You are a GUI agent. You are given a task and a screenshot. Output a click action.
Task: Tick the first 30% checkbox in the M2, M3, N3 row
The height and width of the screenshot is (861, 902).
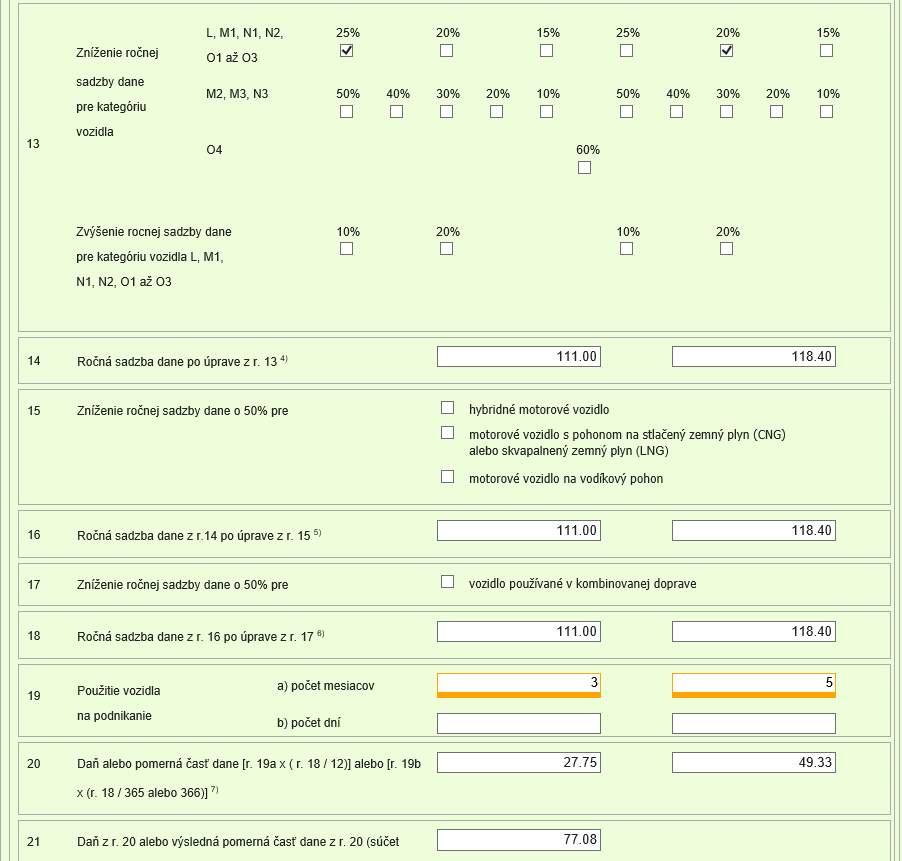pyautogui.click(x=446, y=112)
